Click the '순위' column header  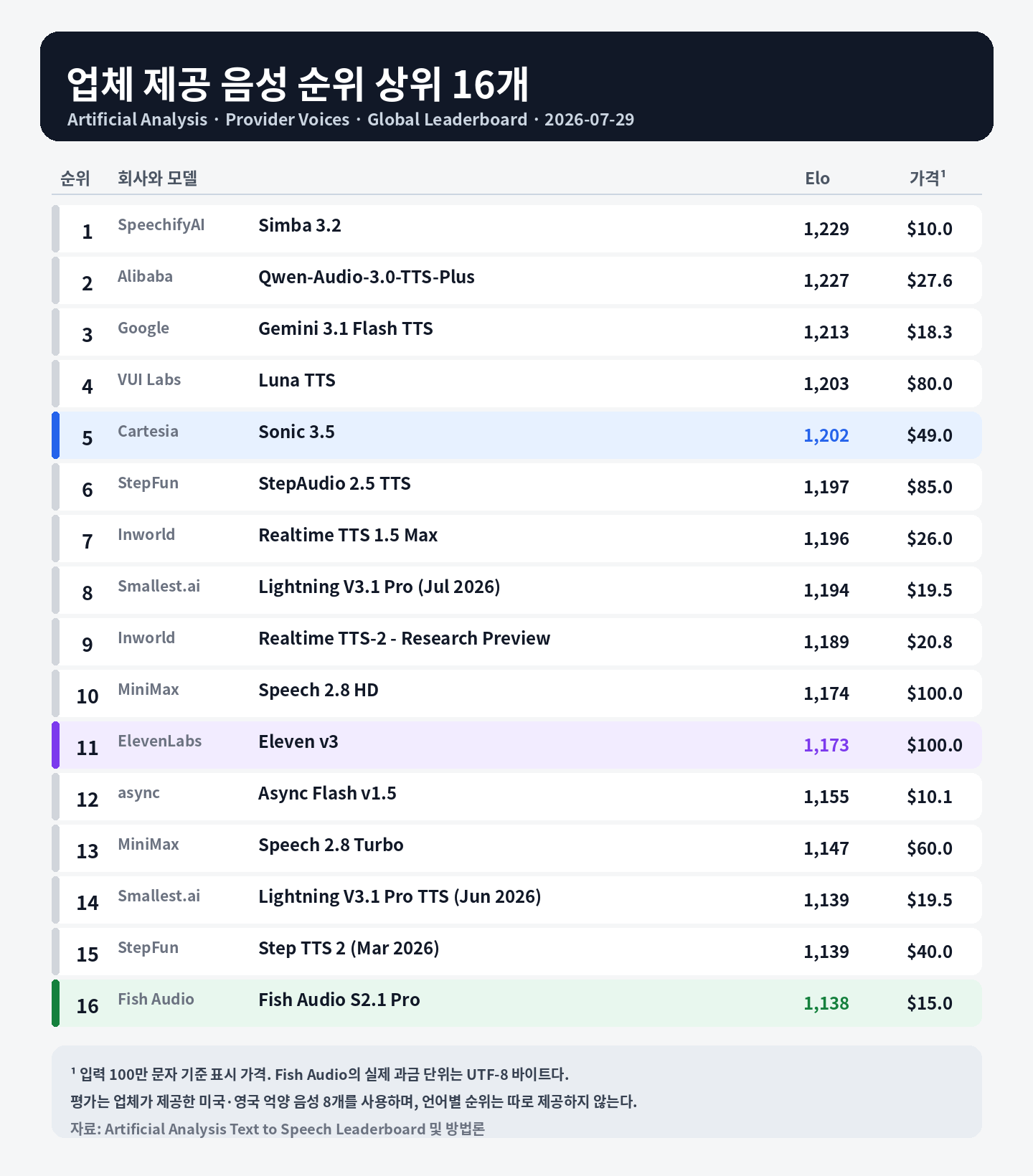(x=75, y=178)
